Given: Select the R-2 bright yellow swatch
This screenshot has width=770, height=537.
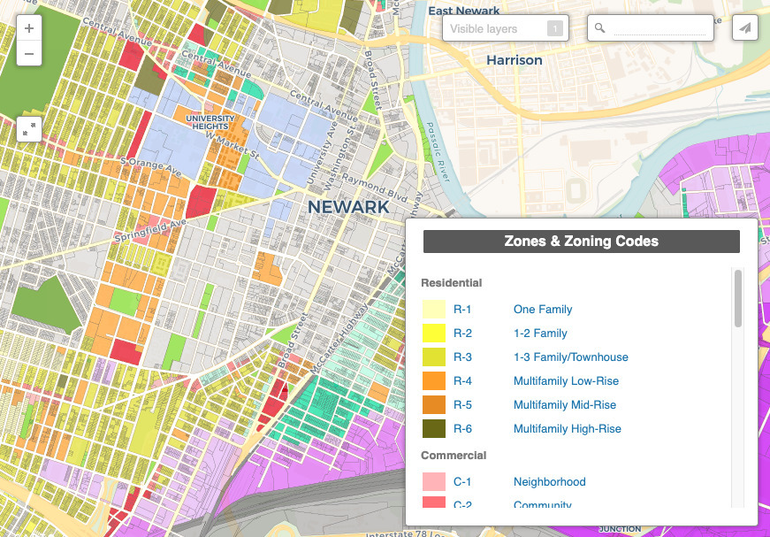Looking at the screenshot, I should [434, 334].
